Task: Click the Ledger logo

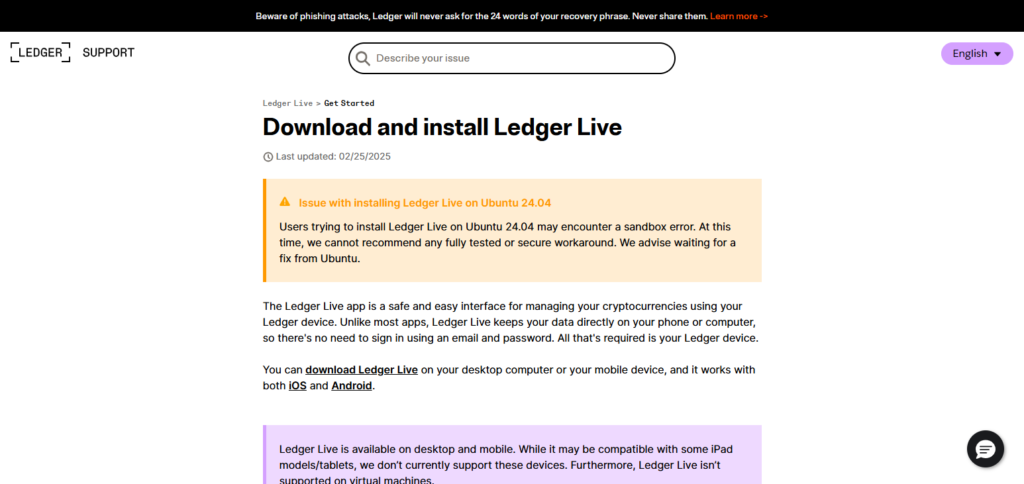Action: coord(40,53)
